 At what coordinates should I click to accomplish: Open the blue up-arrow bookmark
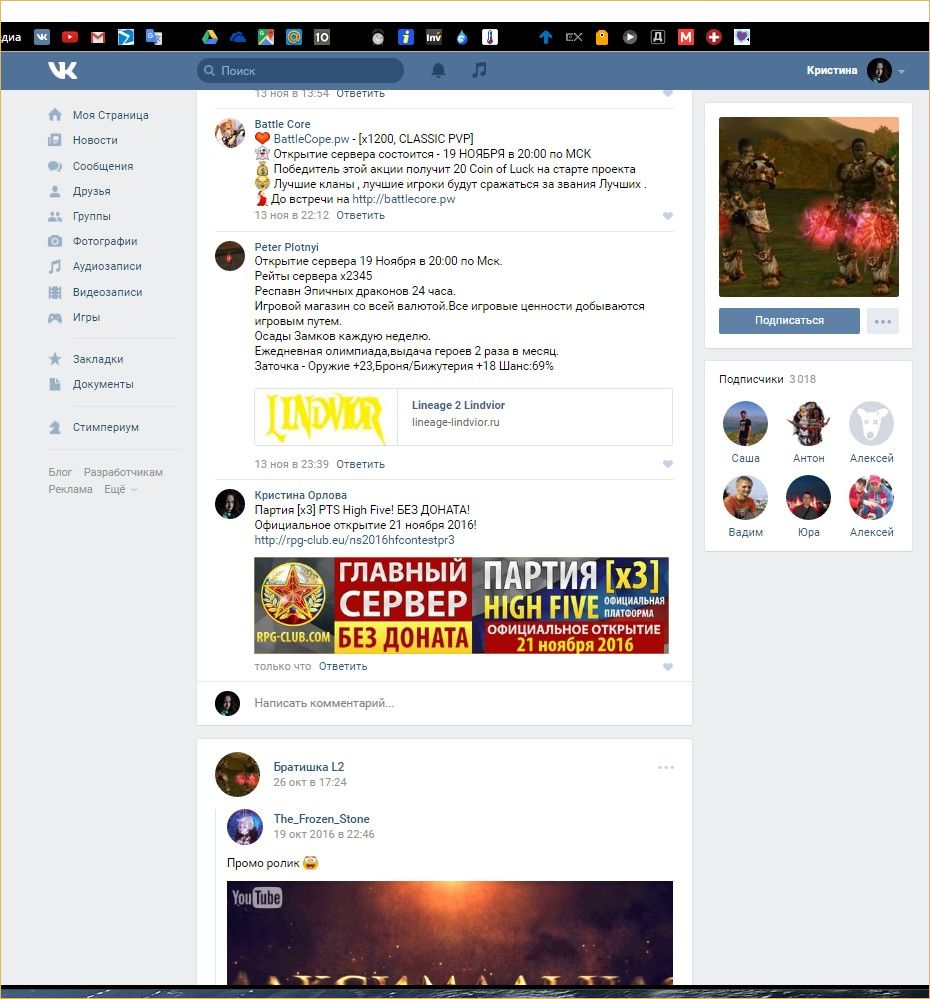click(x=545, y=37)
